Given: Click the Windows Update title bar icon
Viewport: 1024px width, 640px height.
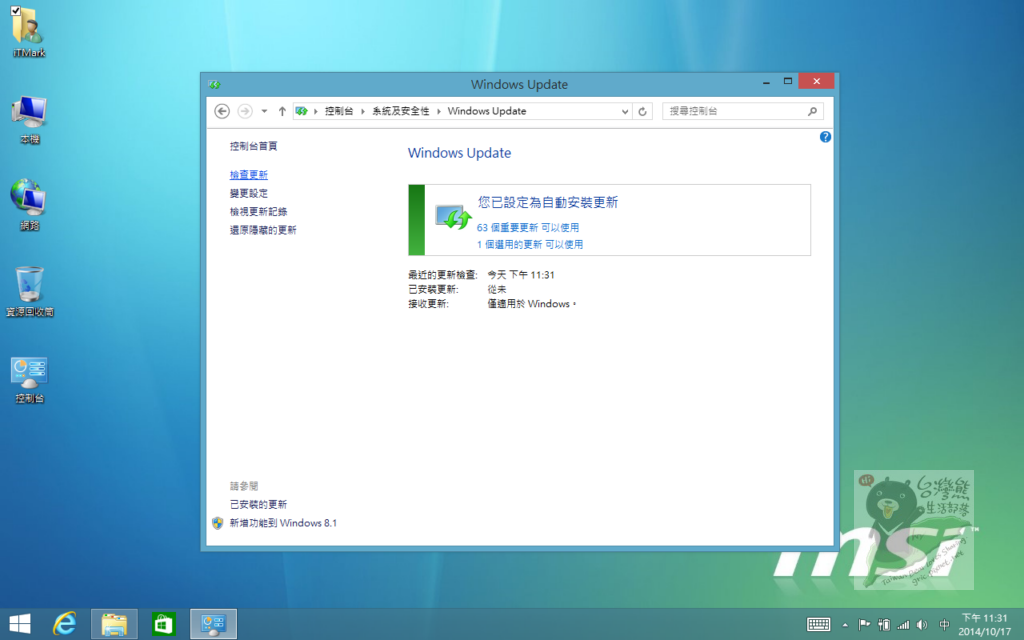Looking at the screenshot, I should (214, 84).
